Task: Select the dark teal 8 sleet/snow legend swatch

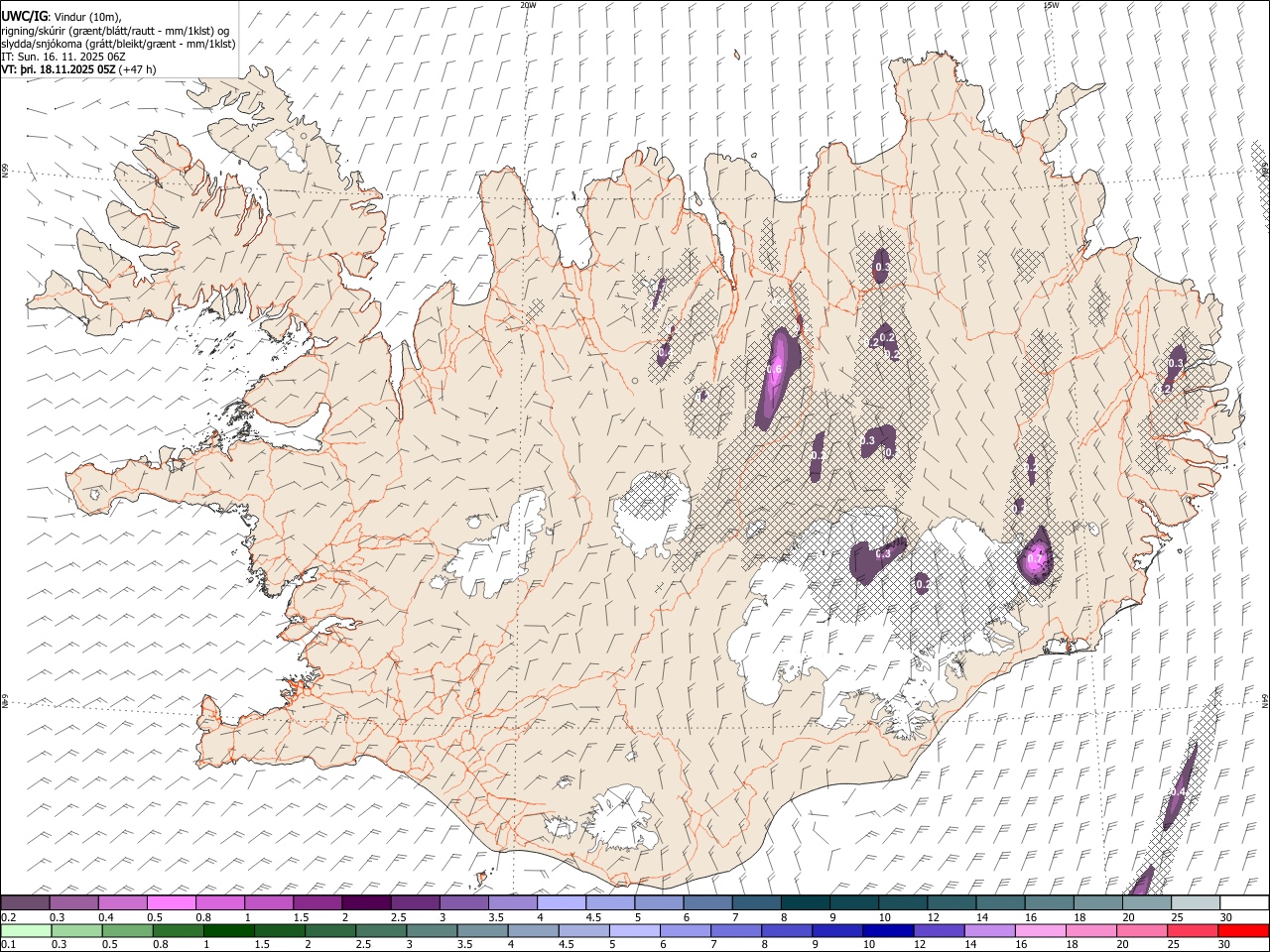Action: (x=804, y=902)
